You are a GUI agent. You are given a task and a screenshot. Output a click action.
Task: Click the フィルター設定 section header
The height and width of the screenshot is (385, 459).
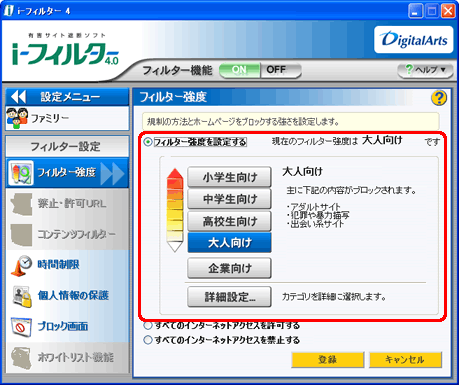pos(67,146)
